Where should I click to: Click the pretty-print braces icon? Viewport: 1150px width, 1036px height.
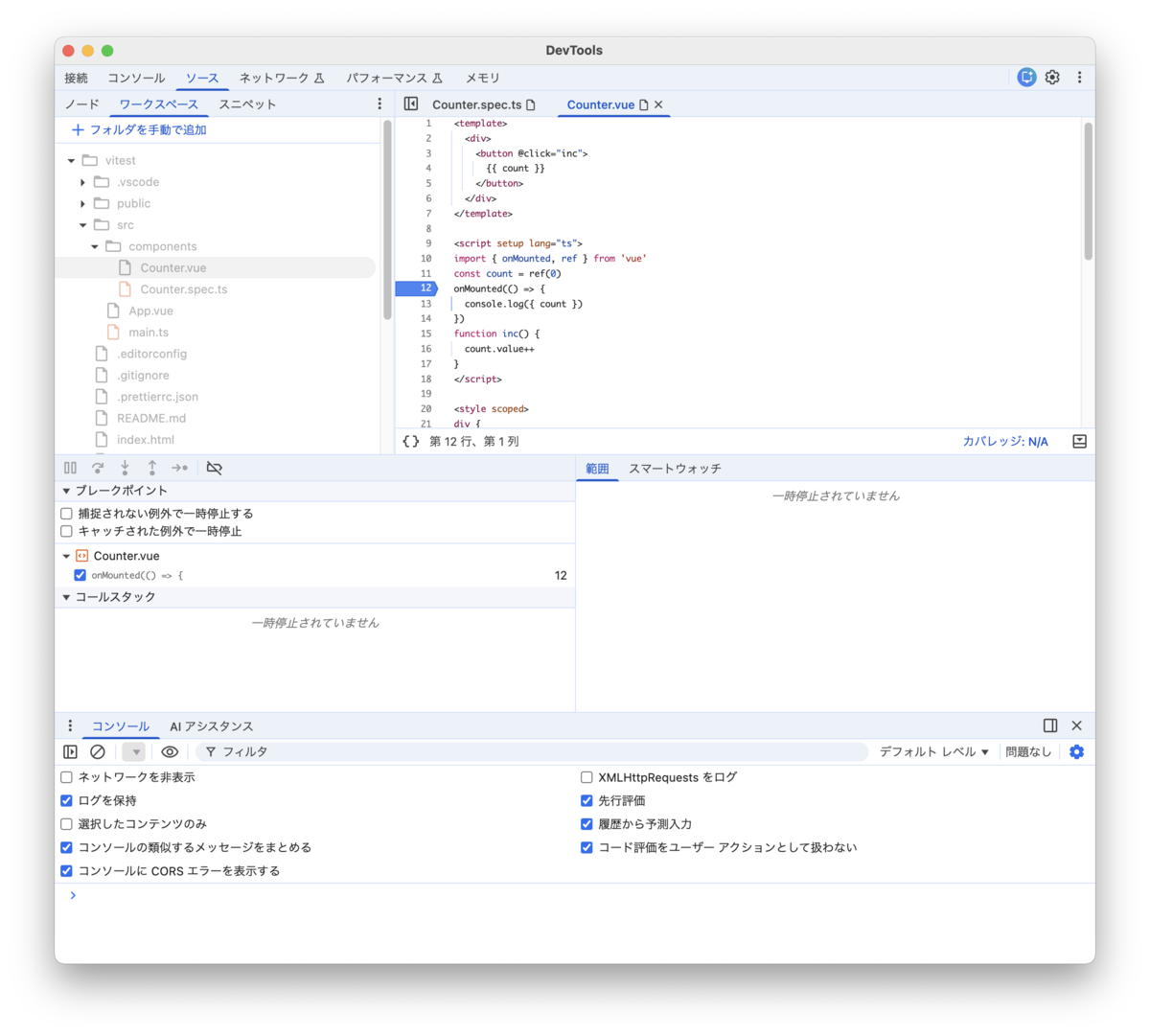click(411, 442)
